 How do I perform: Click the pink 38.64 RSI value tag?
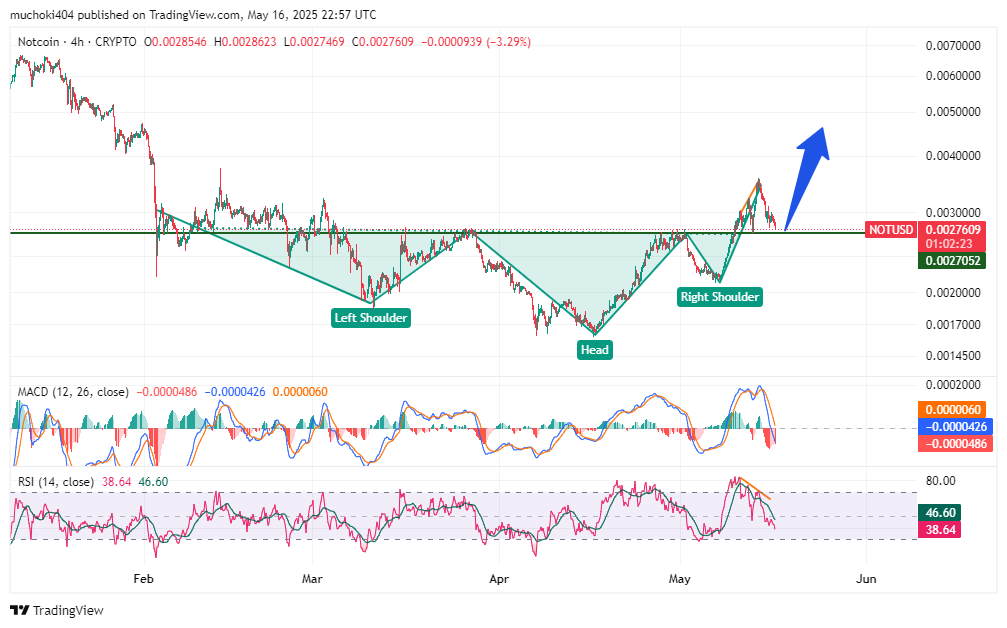[x=940, y=529]
